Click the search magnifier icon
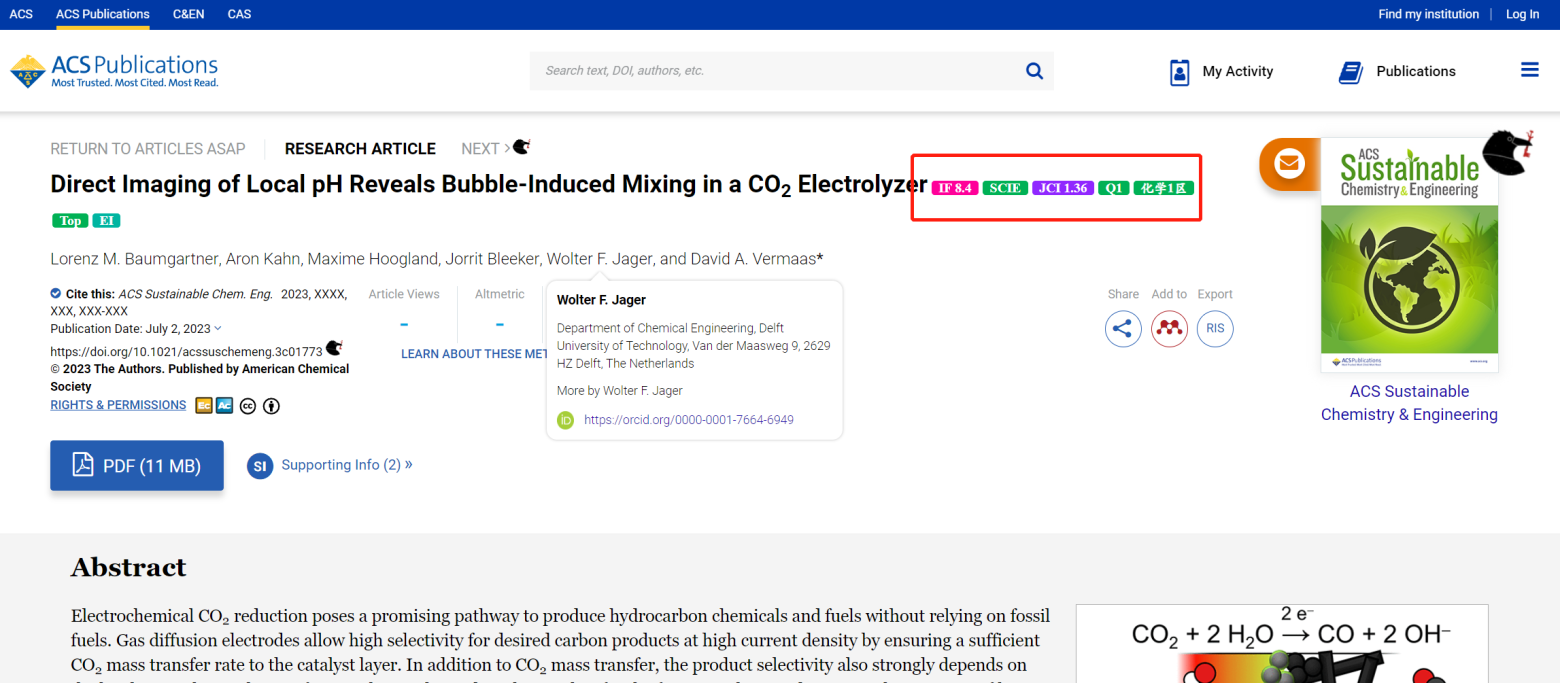Image resolution: width=1560 pixels, height=683 pixels. coord(1034,71)
